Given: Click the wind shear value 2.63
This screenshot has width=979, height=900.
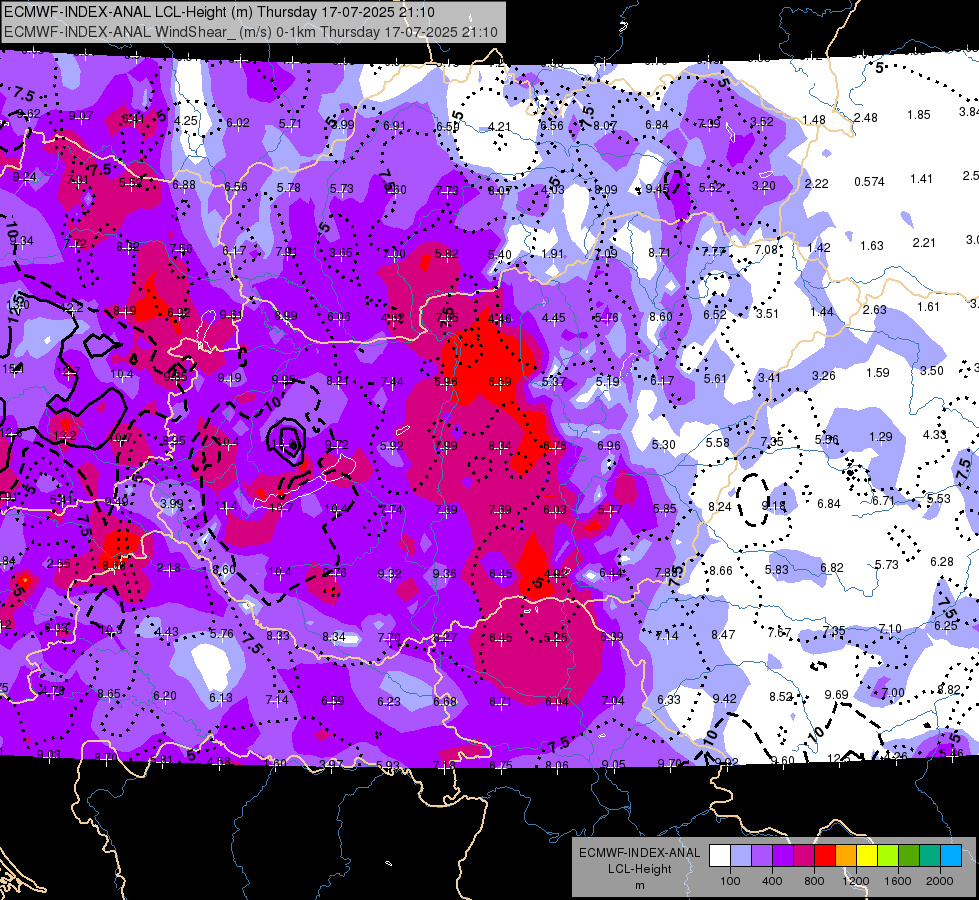Looking at the screenshot, I should (x=875, y=309).
